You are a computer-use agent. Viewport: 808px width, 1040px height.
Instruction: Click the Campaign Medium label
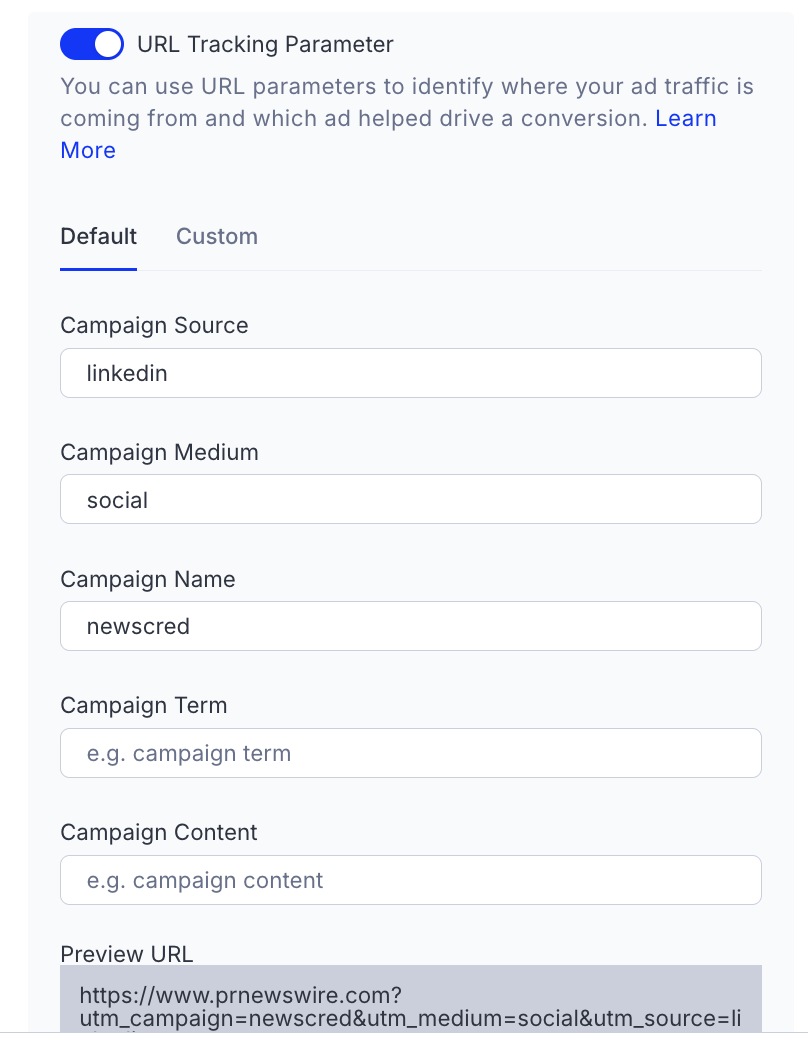[x=159, y=452]
